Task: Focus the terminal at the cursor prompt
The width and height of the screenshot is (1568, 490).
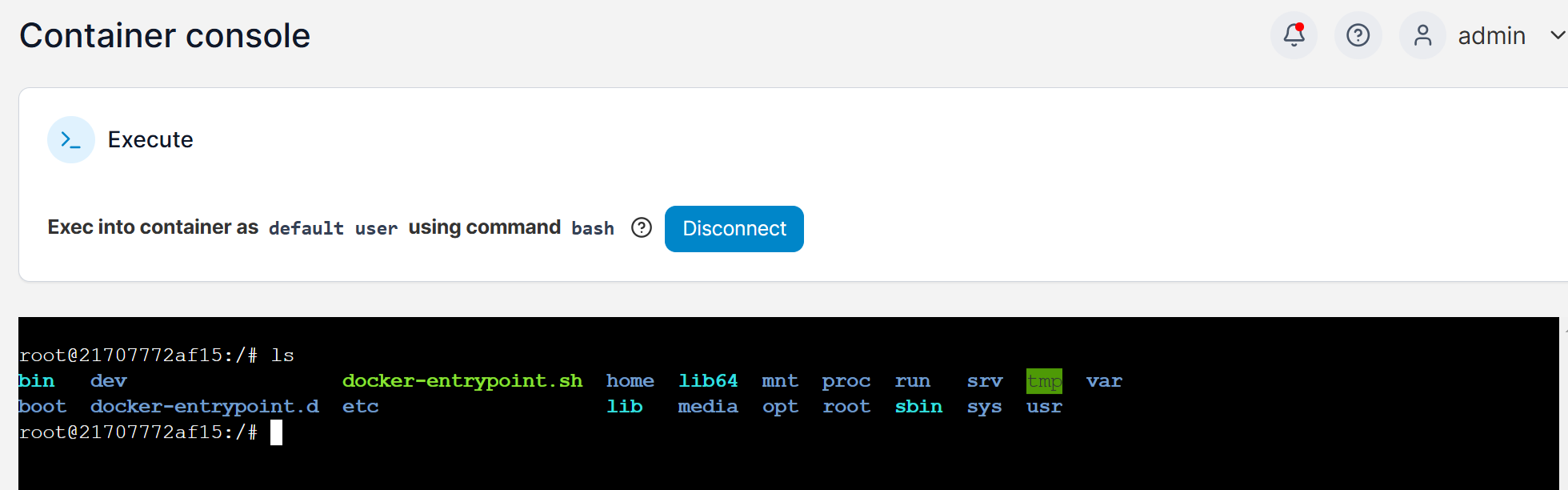Action: coord(276,433)
